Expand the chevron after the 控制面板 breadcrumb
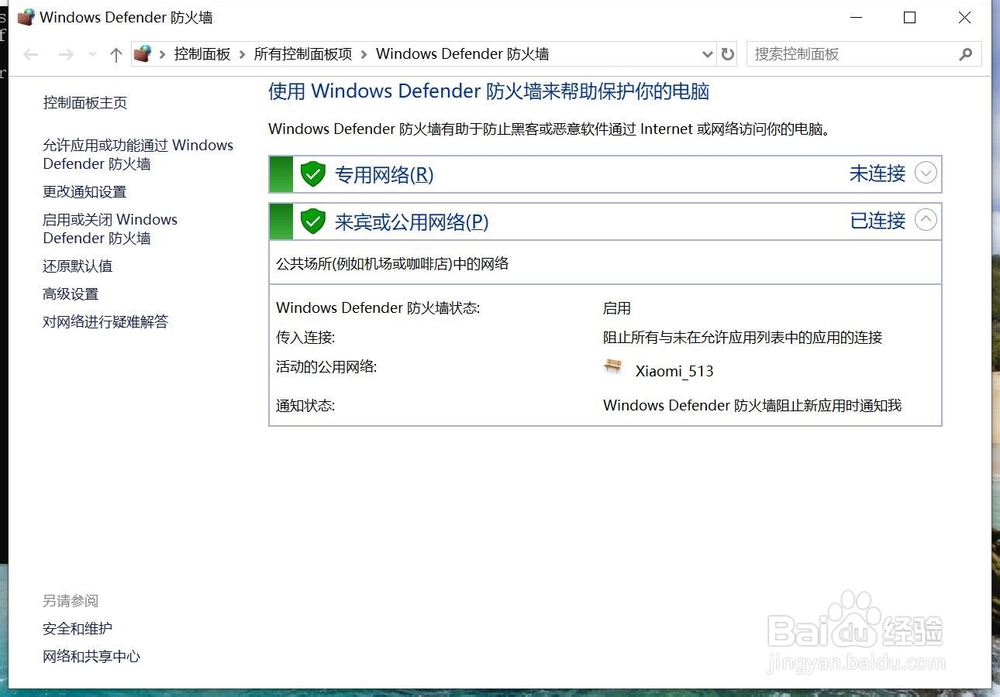The width and height of the screenshot is (1000, 697). pyautogui.click(x=242, y=55)
